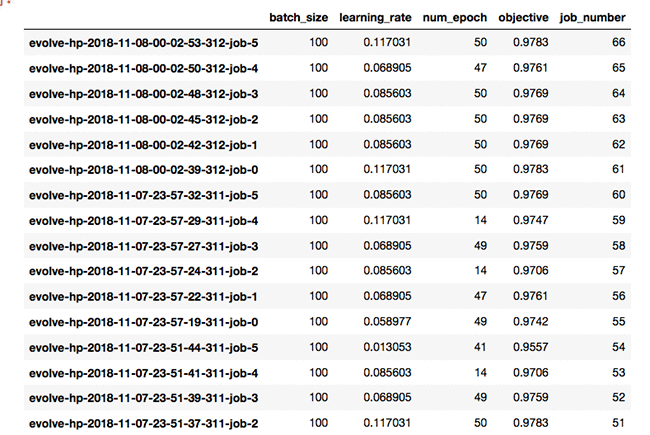This screenshot has width=650, height=435.
Task: Click the batch_size column header
Action: 298,17
